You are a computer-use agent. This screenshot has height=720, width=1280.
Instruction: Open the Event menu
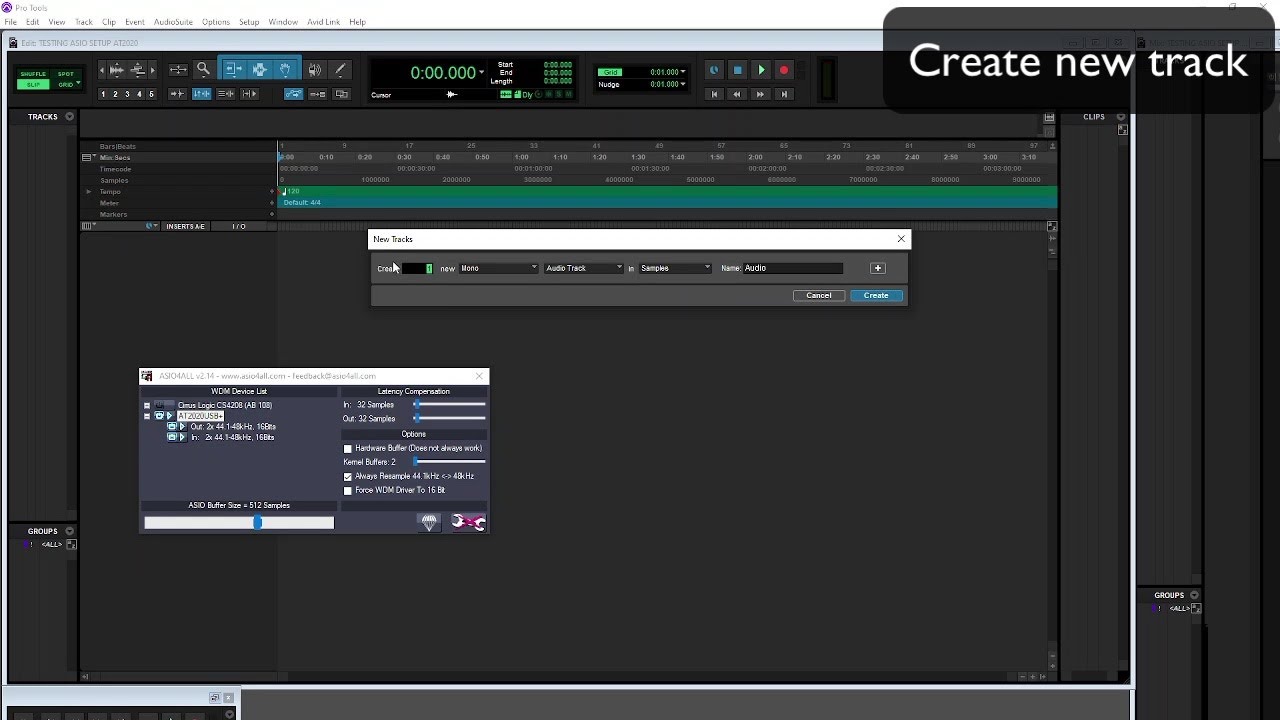(x=134, y=22)
